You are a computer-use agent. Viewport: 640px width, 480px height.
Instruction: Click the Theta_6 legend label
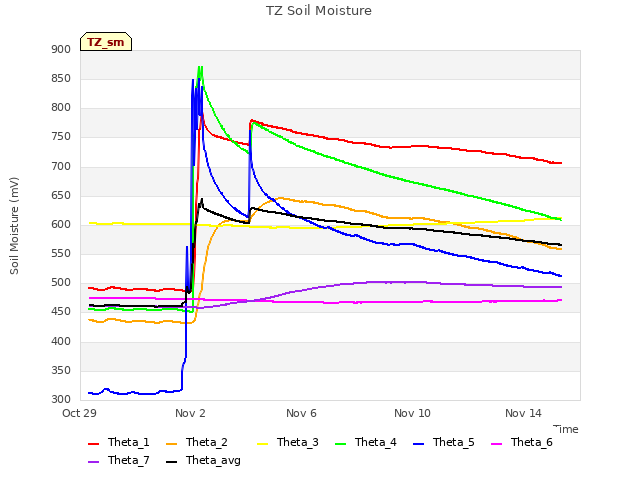pyautogui.click(x=532, y=442)
